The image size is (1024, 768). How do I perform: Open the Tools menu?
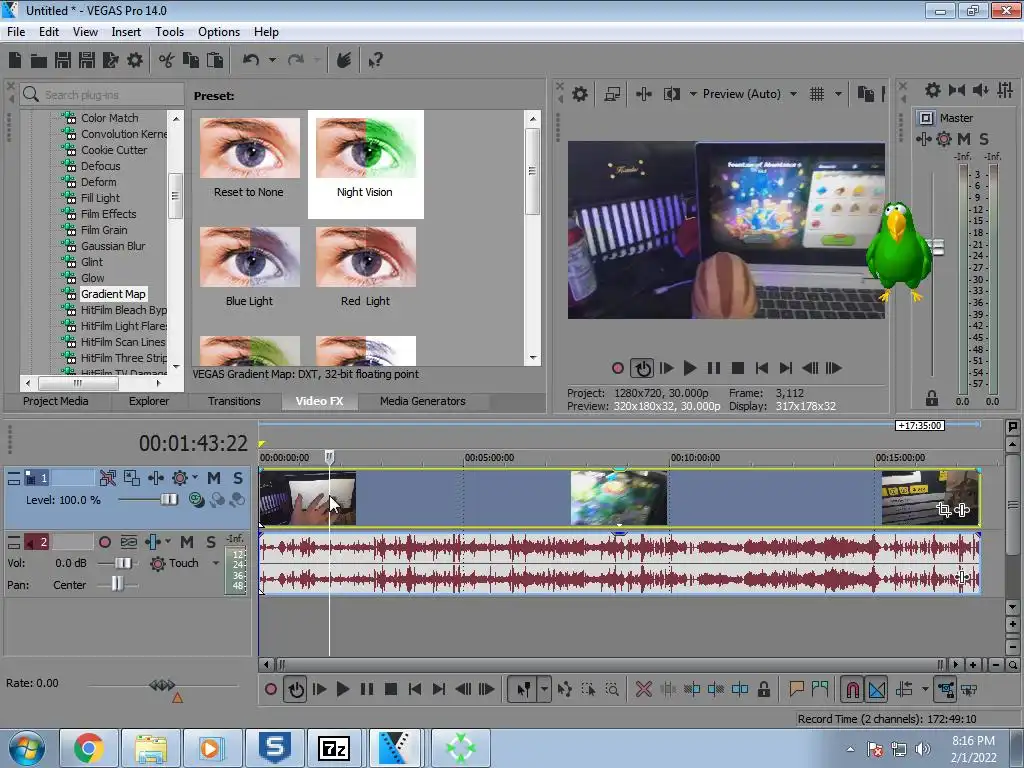[169, 31]
